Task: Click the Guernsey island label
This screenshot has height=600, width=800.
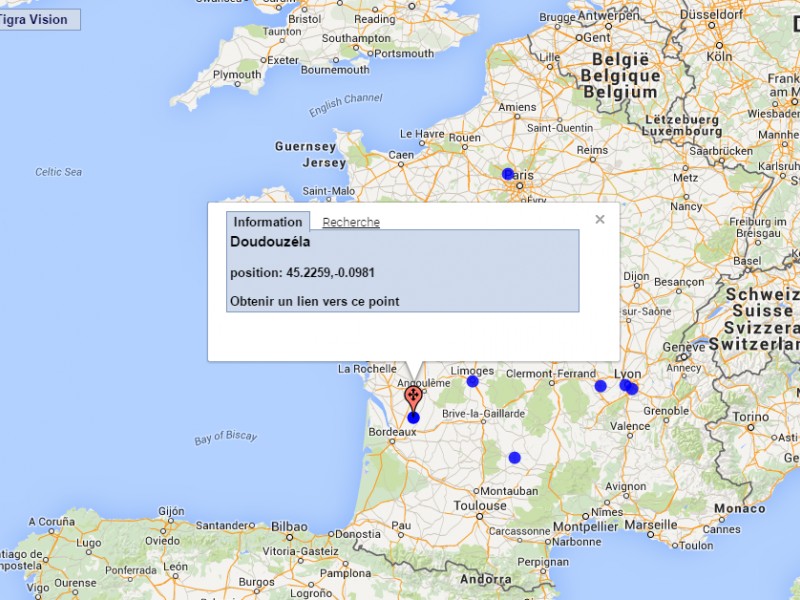Action: [x=305, y=146]
